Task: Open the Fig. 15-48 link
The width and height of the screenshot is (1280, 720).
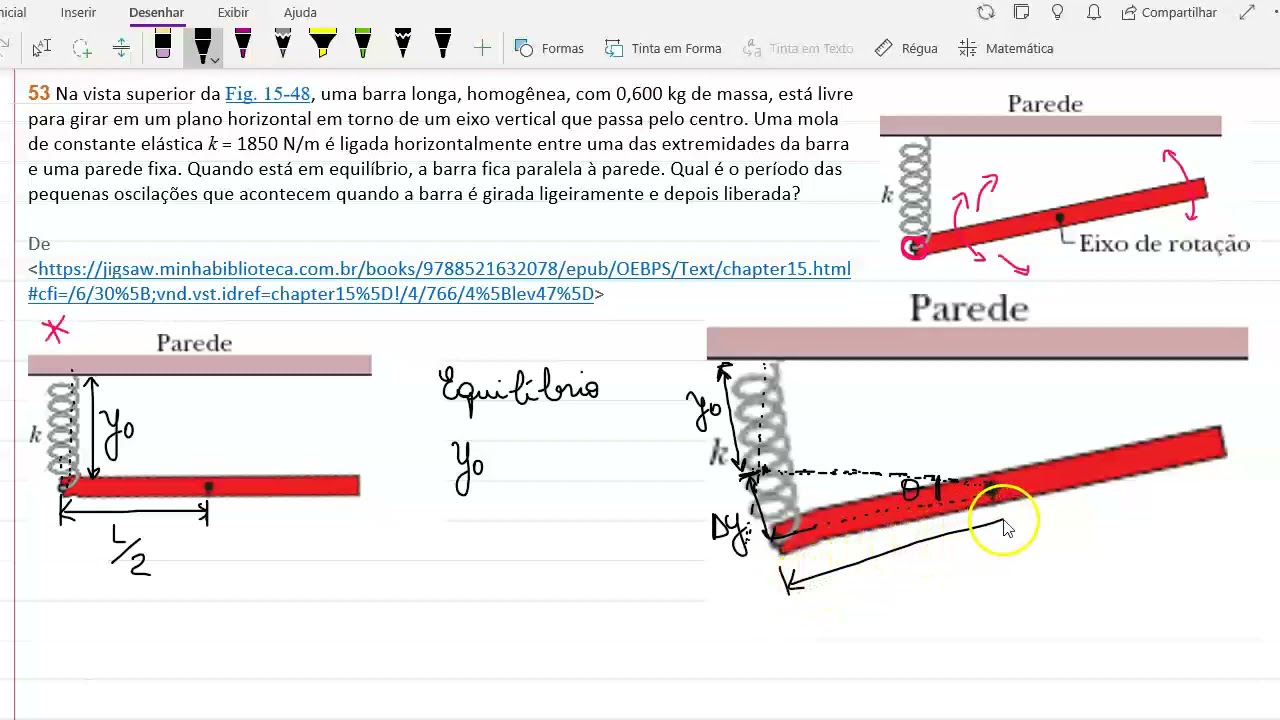Action: [268, 94]
